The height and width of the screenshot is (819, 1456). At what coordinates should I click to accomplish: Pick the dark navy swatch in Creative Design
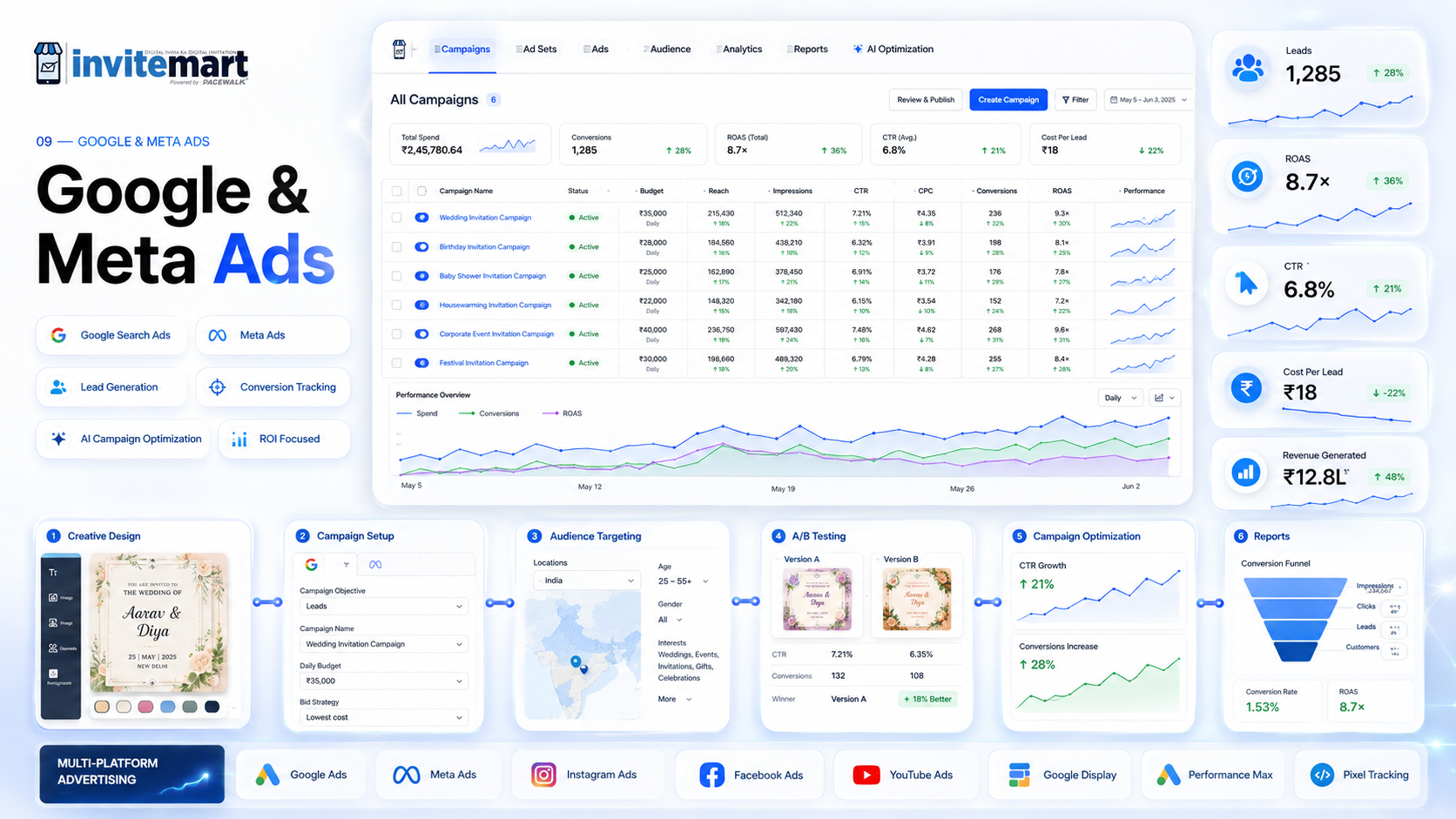pyautogui.click(x=212, y=707)
